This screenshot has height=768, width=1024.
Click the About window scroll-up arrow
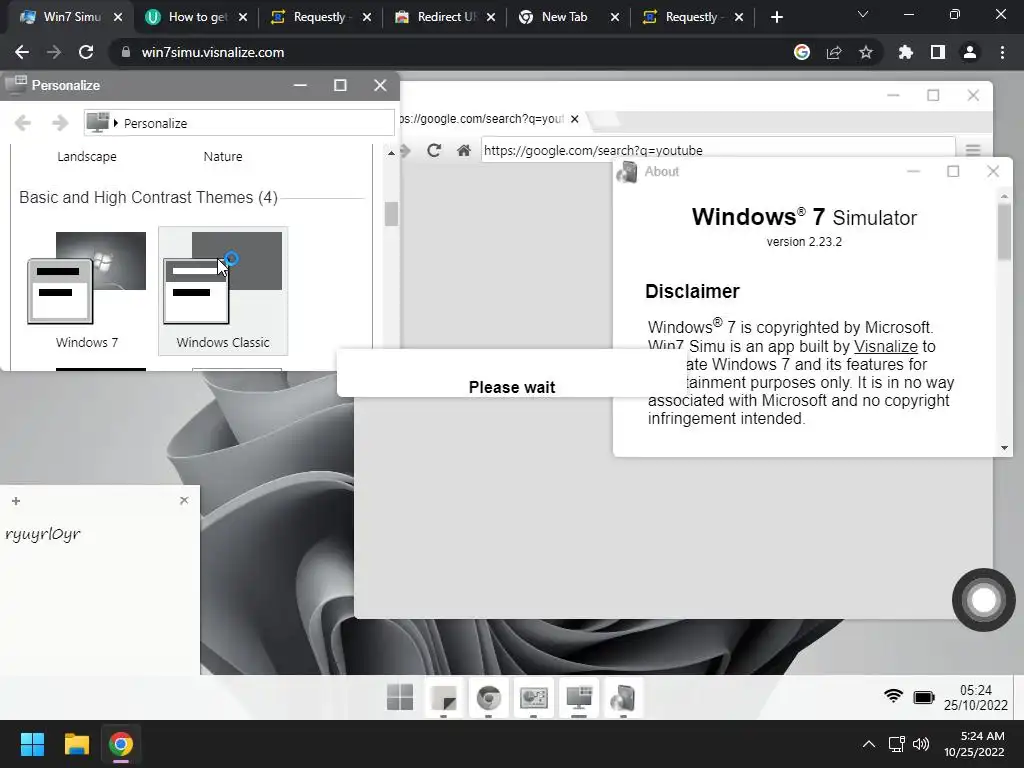[1004, 195]
